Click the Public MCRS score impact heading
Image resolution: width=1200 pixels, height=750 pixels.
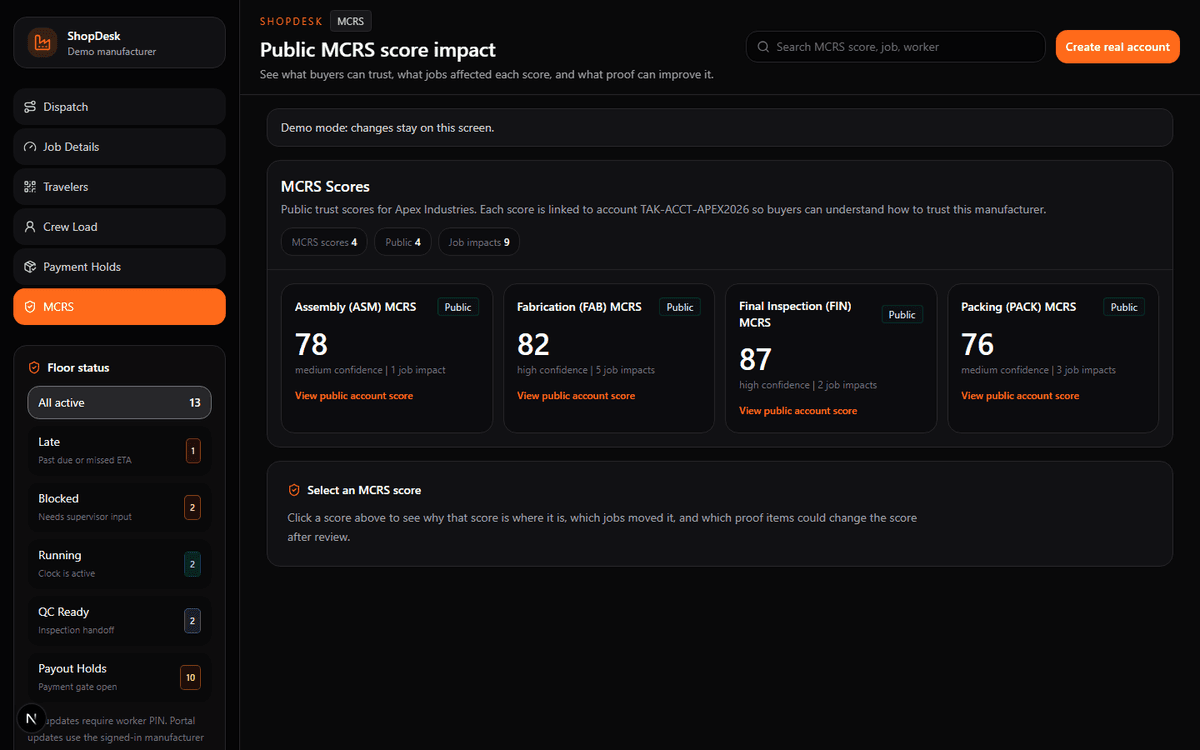point(378,49)
